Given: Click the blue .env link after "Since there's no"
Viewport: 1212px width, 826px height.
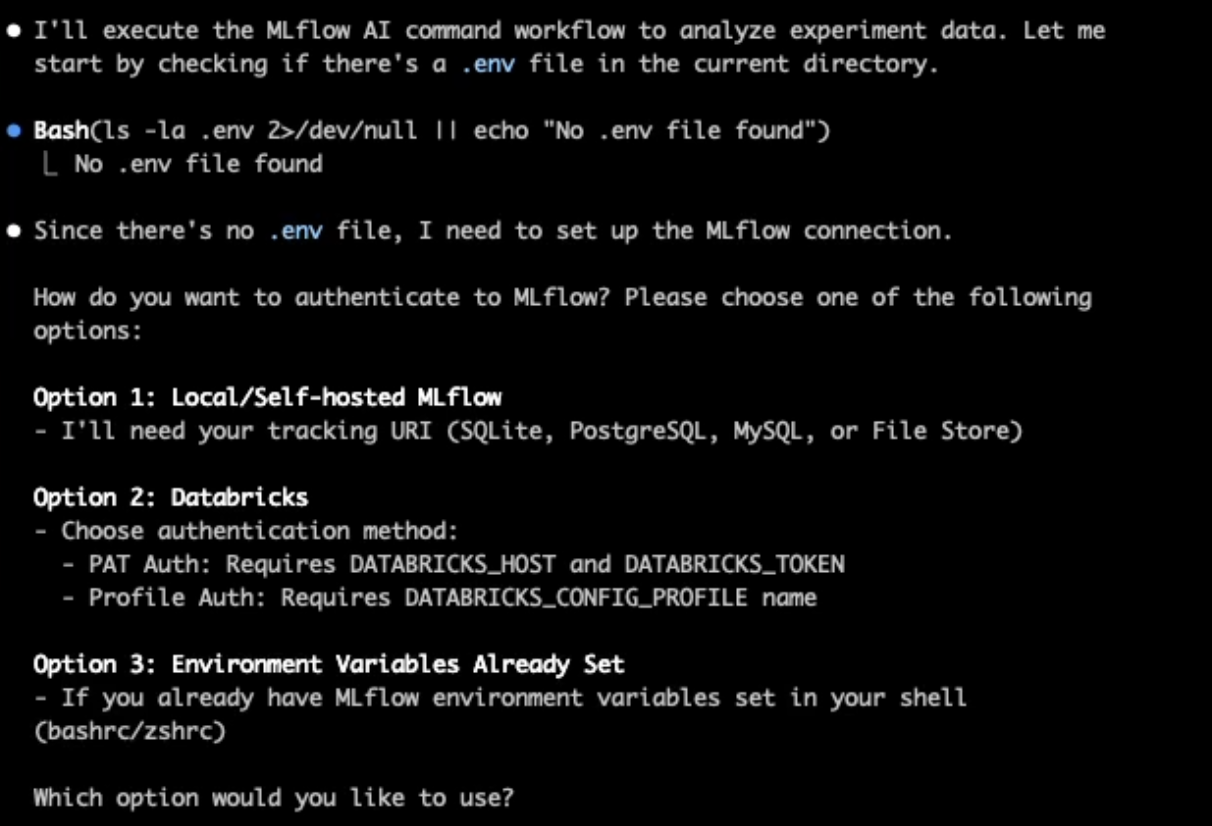Looking at the screenshot, I should [x=296, y=231].
